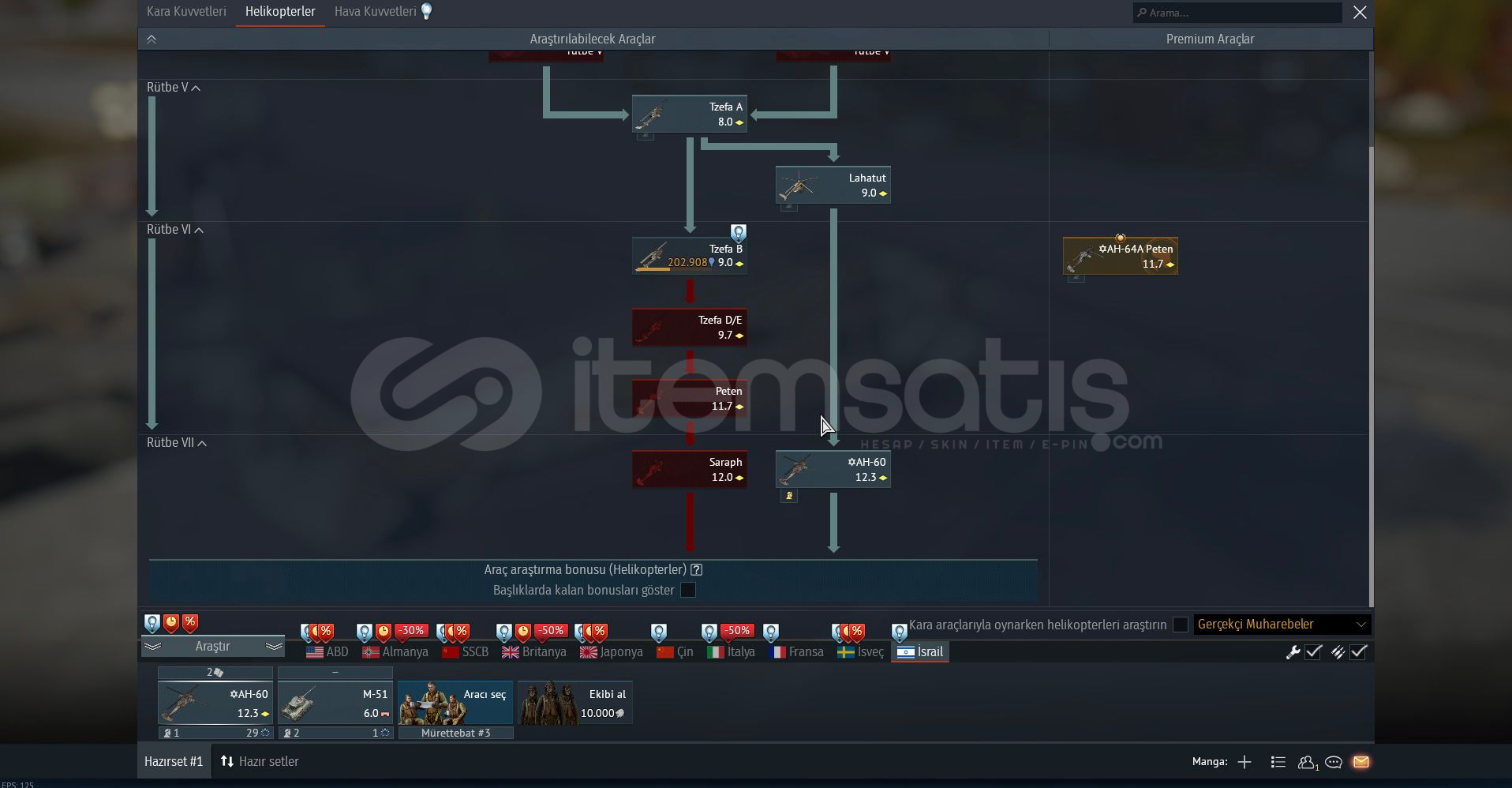Select the locked Peten card in the tree
1512x788 pixels.
pos(690,399)
